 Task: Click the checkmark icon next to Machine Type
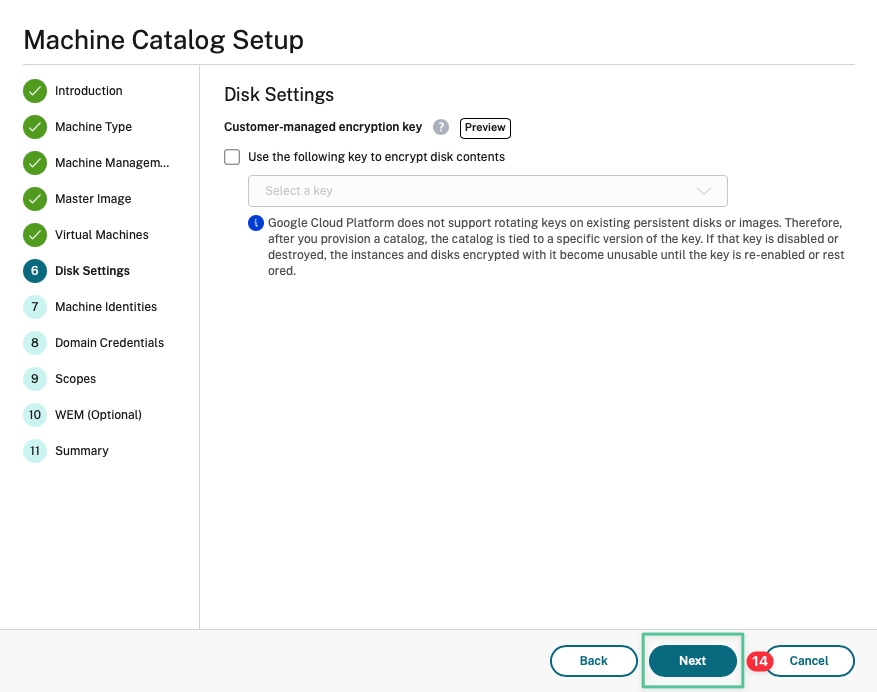point(35,127)
